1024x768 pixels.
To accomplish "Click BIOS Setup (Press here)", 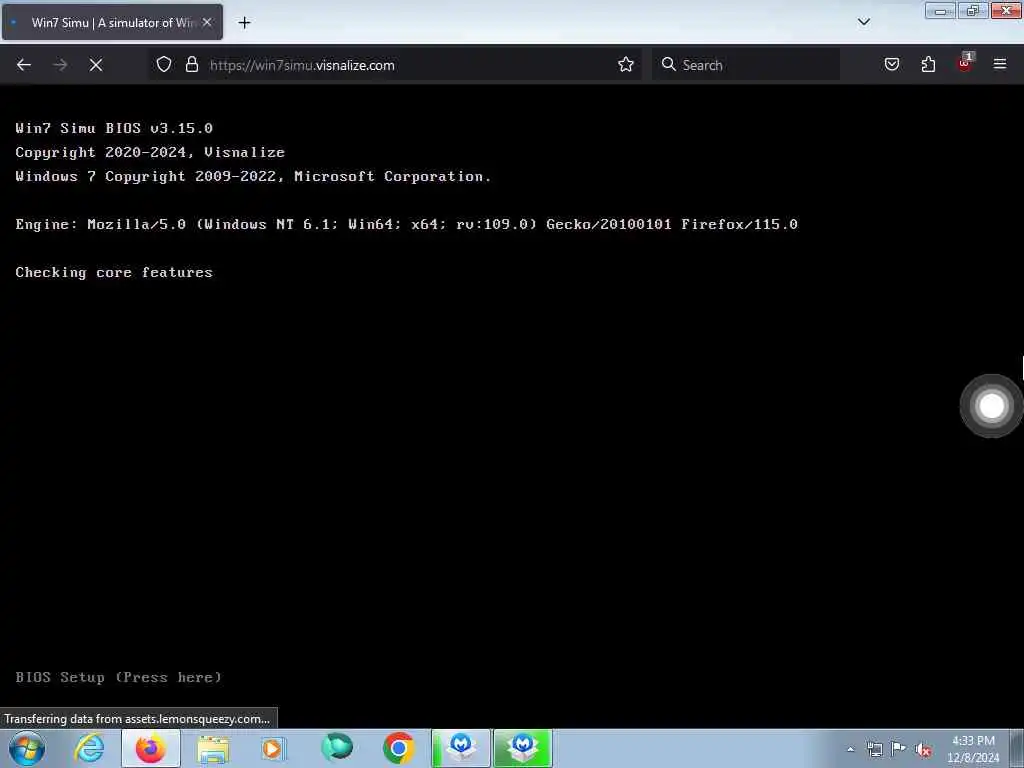I will point(119,677).
